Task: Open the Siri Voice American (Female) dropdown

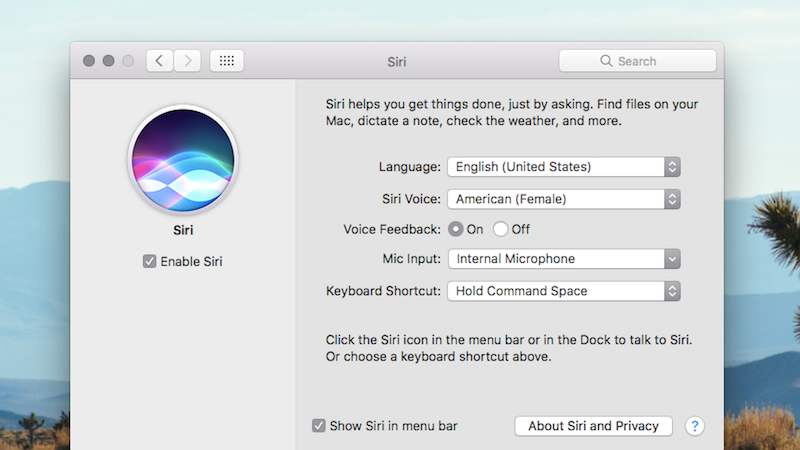Action: click(x=564, y=199)
